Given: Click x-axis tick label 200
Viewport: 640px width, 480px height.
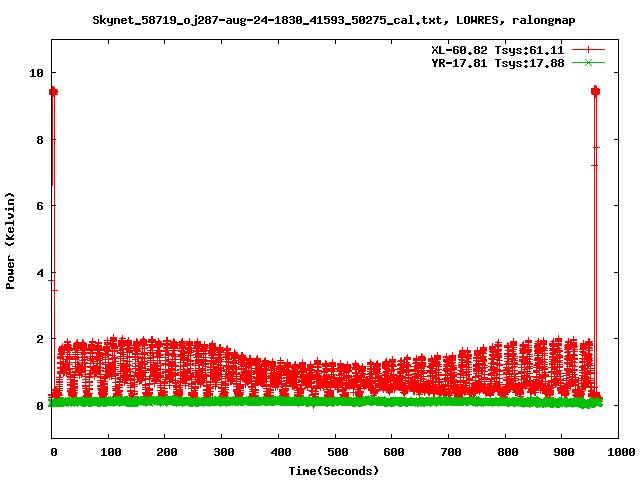Looking at the screenshot, I should (x=167, y=452).
